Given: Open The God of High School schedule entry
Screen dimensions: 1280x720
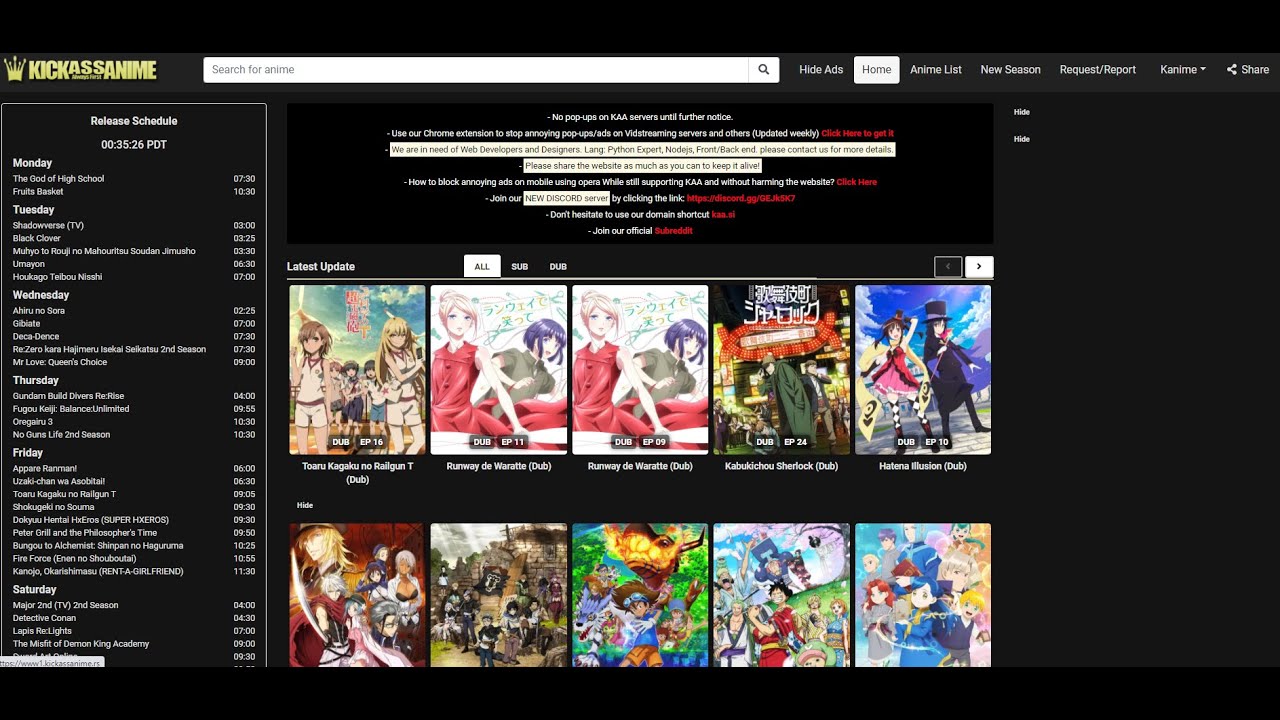Looking at the screenshot, I should pos(58,179).
